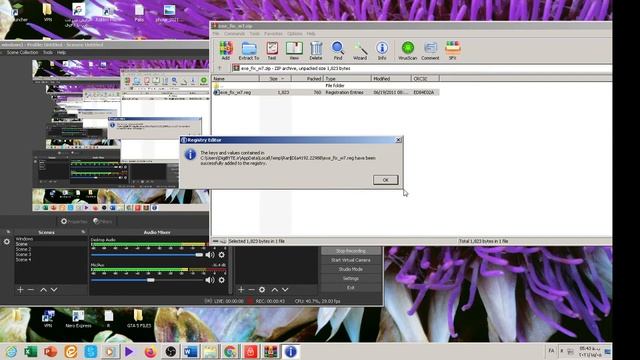This screenshot has width=640, height=360.
Task: Sort WinRAR list by Type column
Action: click(x=347, y=78)
